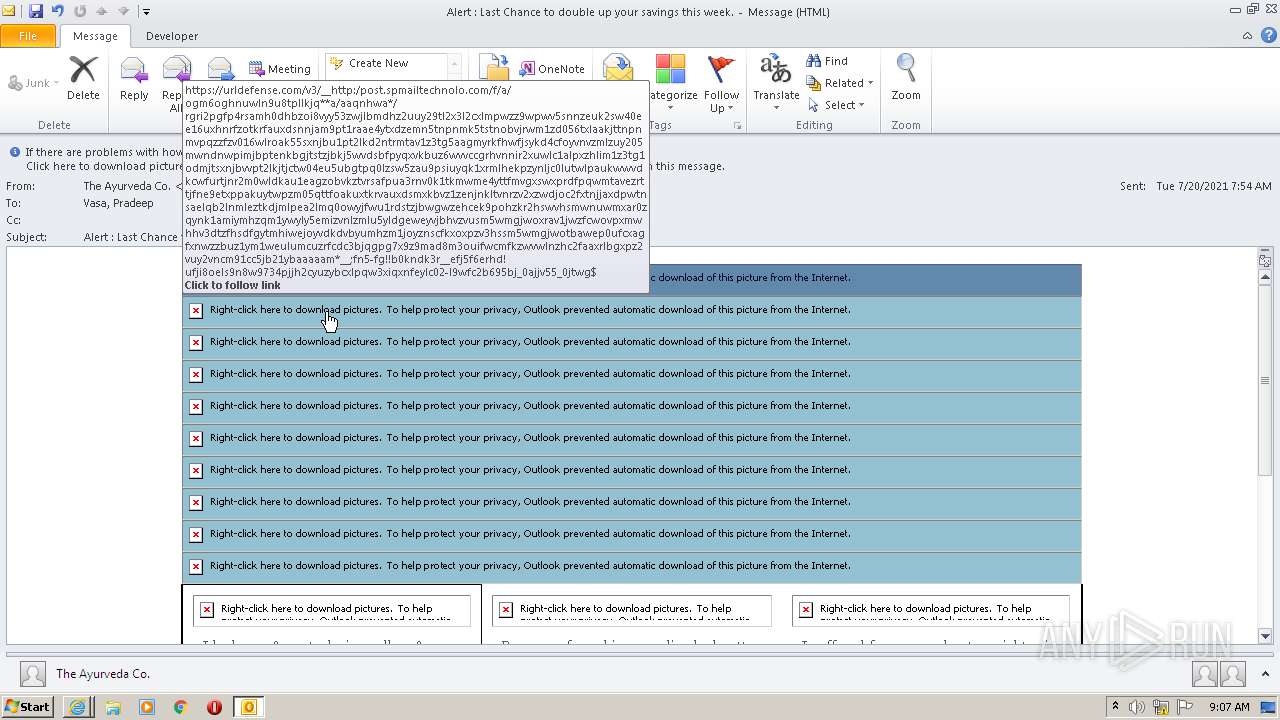Open Outlook Help question mark

click(1267, 36)
